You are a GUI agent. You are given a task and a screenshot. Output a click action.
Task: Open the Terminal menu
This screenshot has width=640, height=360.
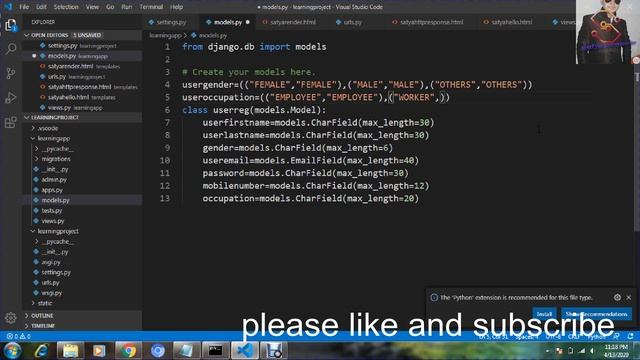click(x=151, y=7)
